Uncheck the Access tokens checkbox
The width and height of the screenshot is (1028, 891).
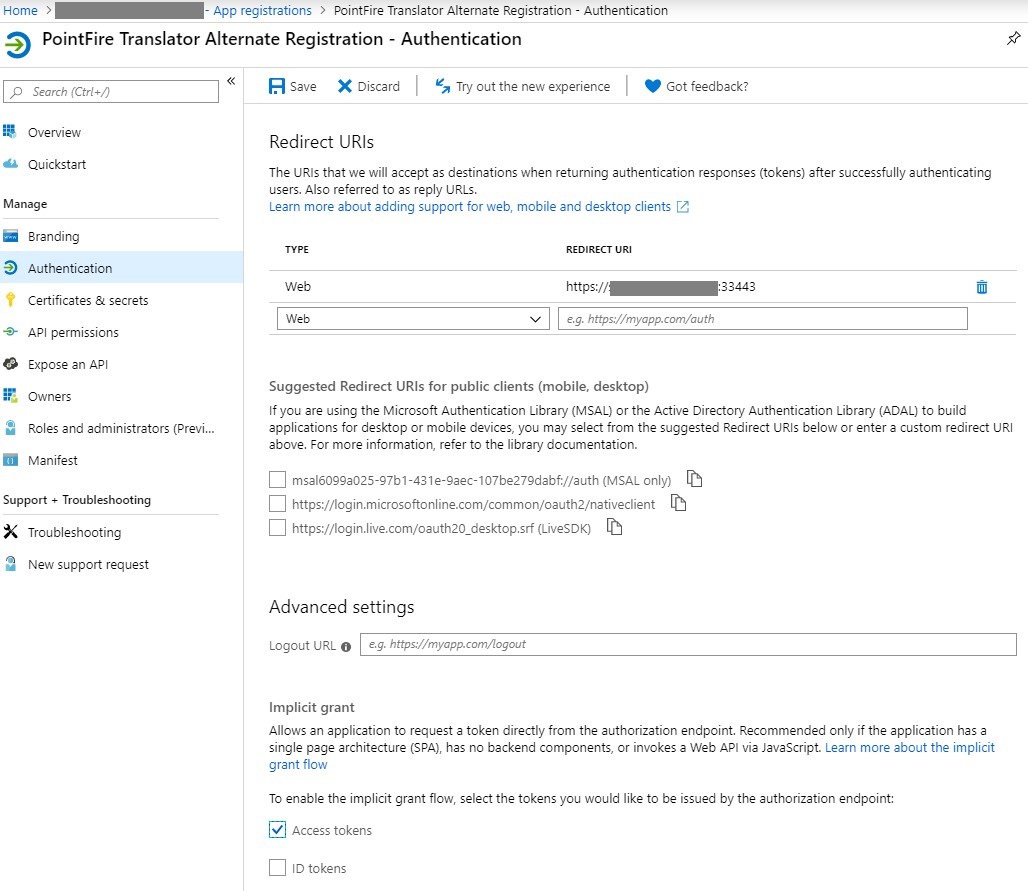click(x=277, y=830)
